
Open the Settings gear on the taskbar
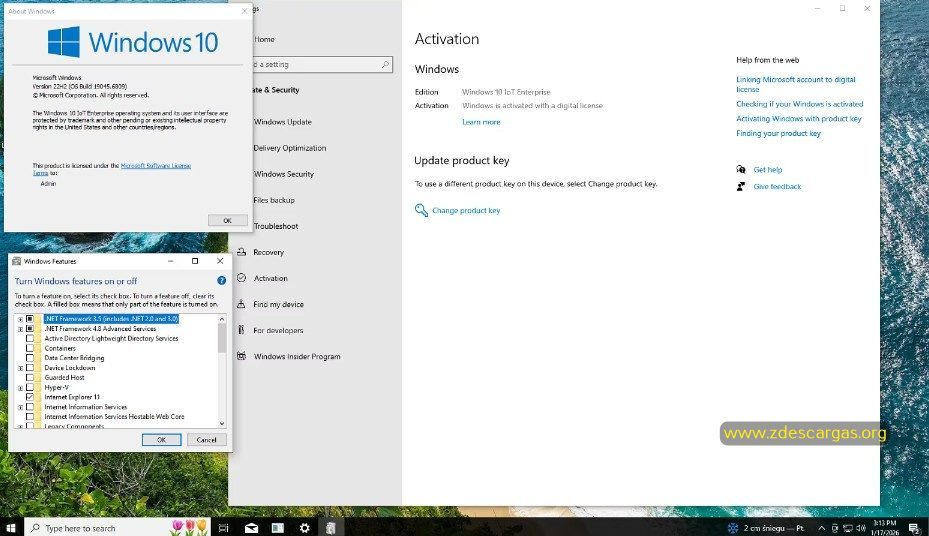pyautogui.click(x=305, y=528)
